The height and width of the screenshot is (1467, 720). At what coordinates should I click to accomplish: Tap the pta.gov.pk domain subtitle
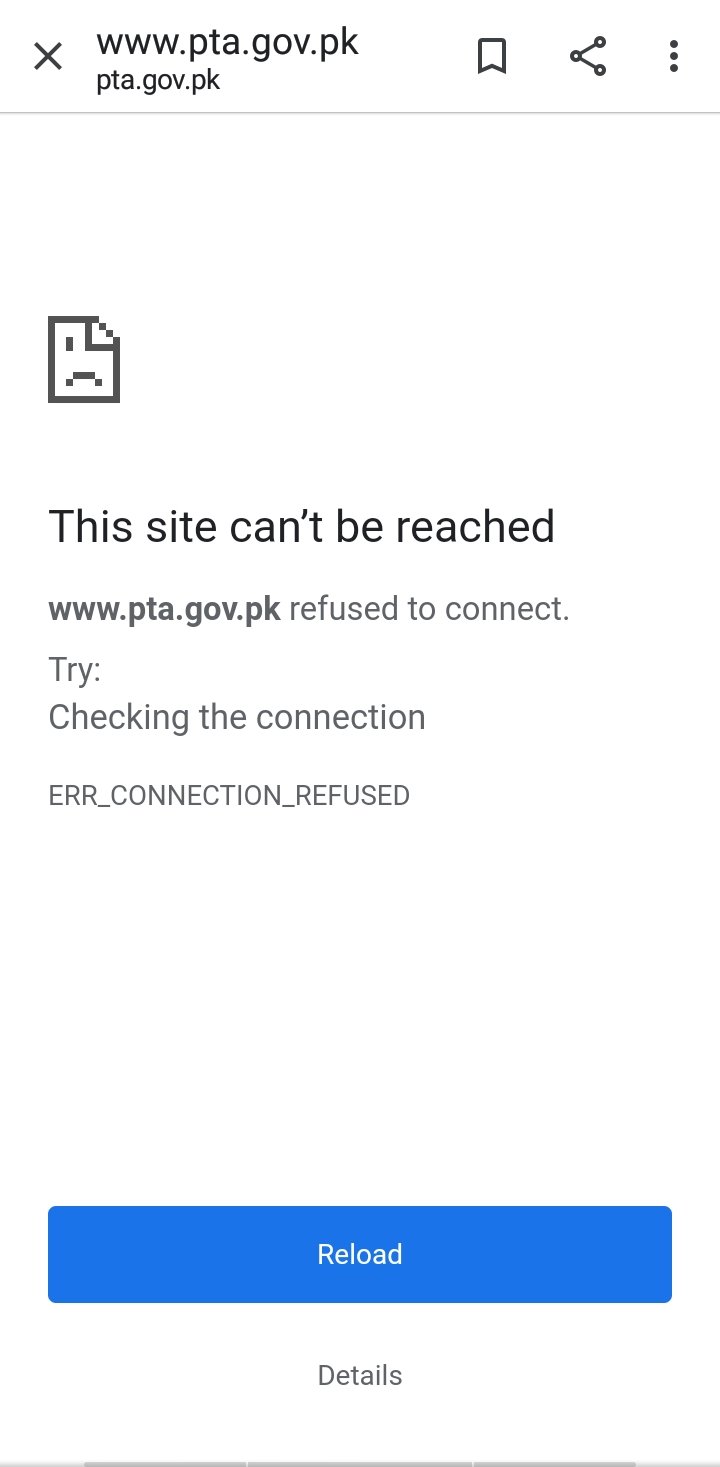(x=158, y=81)
